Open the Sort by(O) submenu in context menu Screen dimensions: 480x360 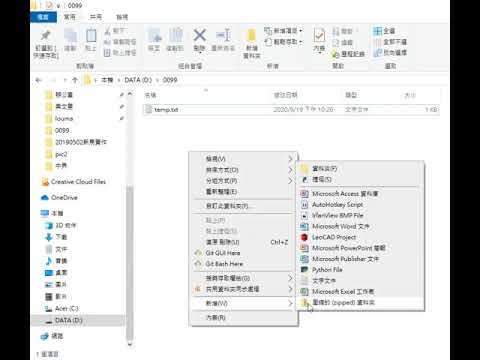tap(243, 170)
